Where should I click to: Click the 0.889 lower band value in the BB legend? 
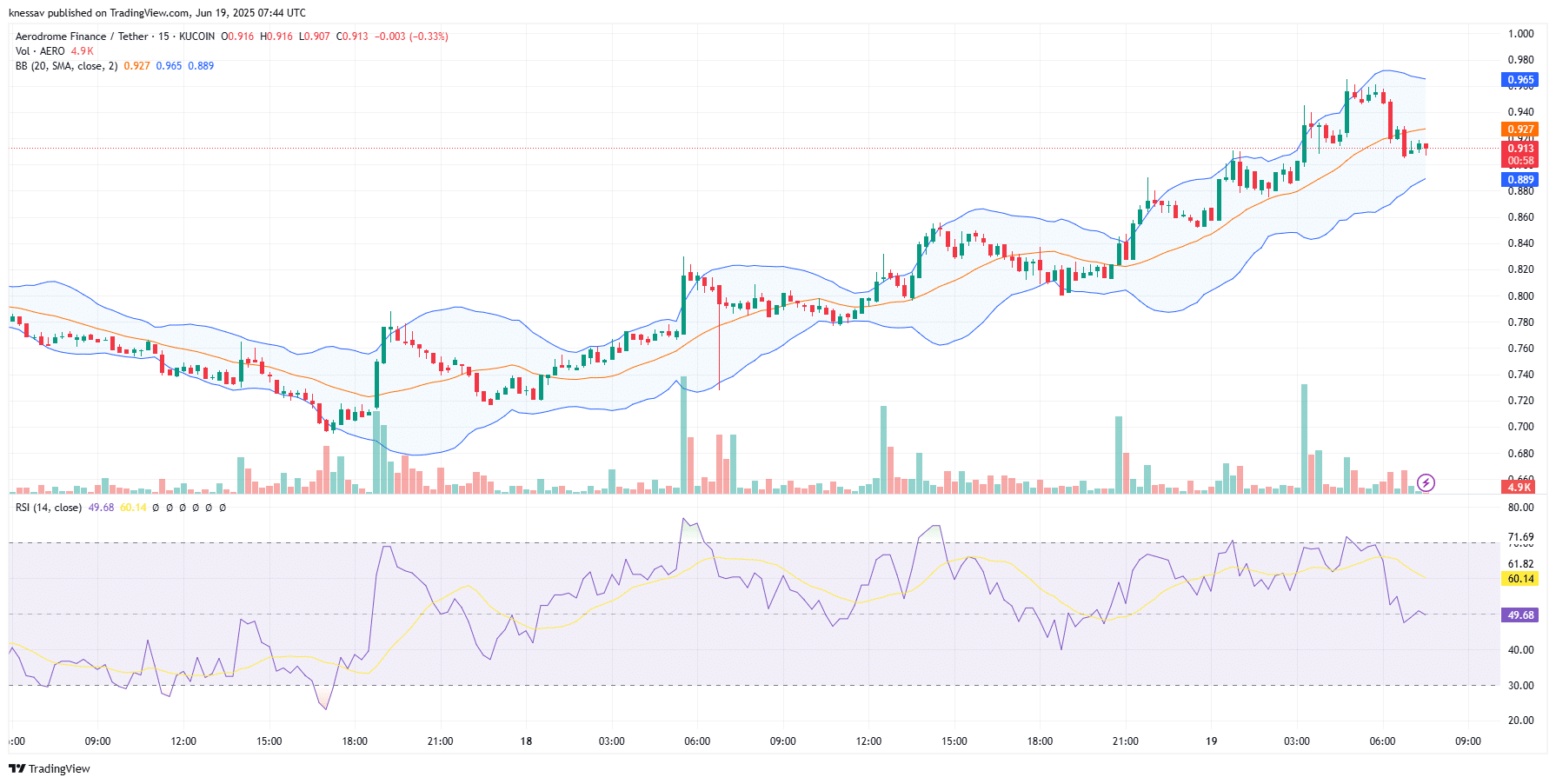(x=201, y=66)
